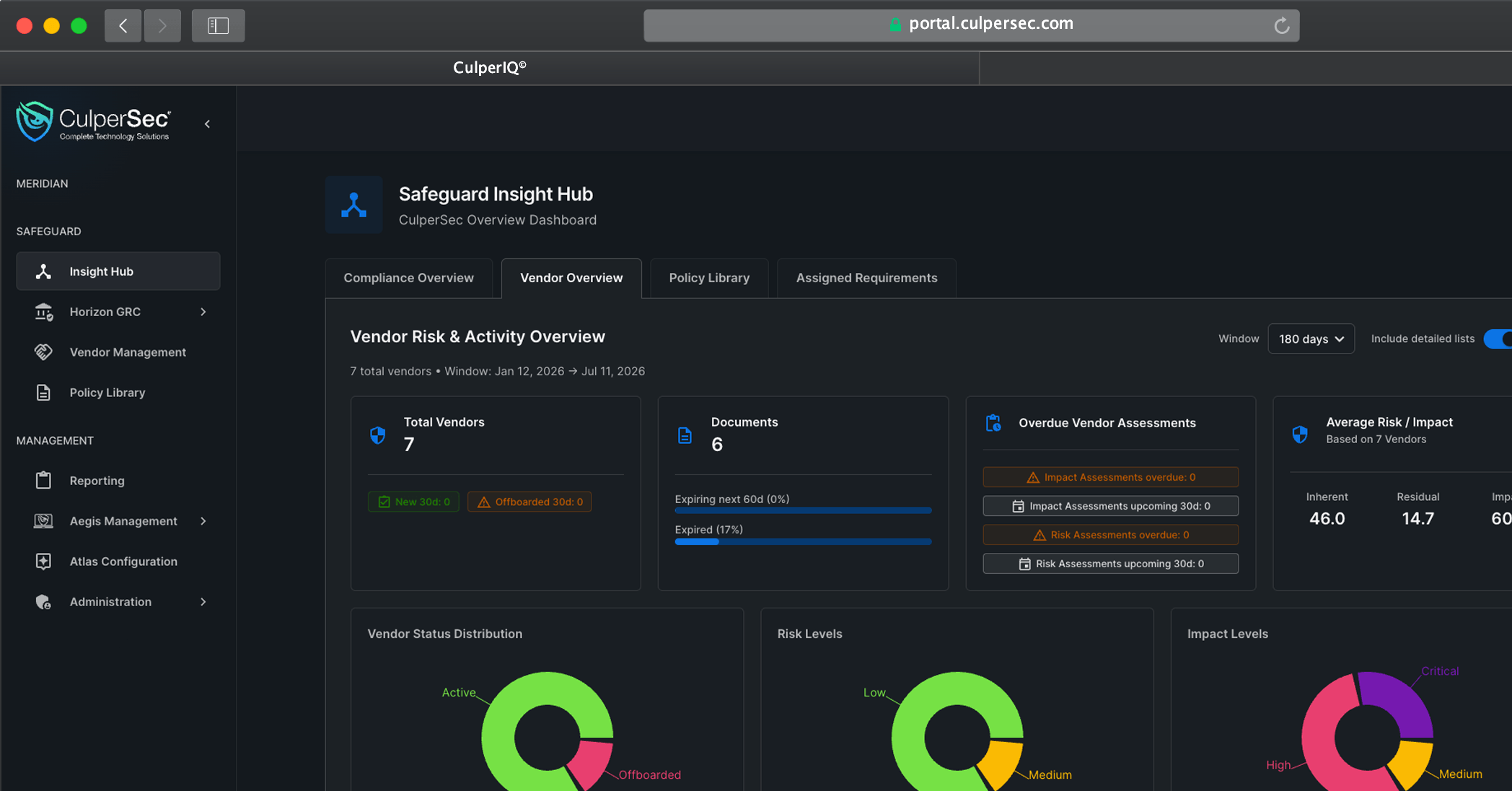Open Vendor Management handshake icon
Screen dimensions: 1512x791
coord(43,352)
